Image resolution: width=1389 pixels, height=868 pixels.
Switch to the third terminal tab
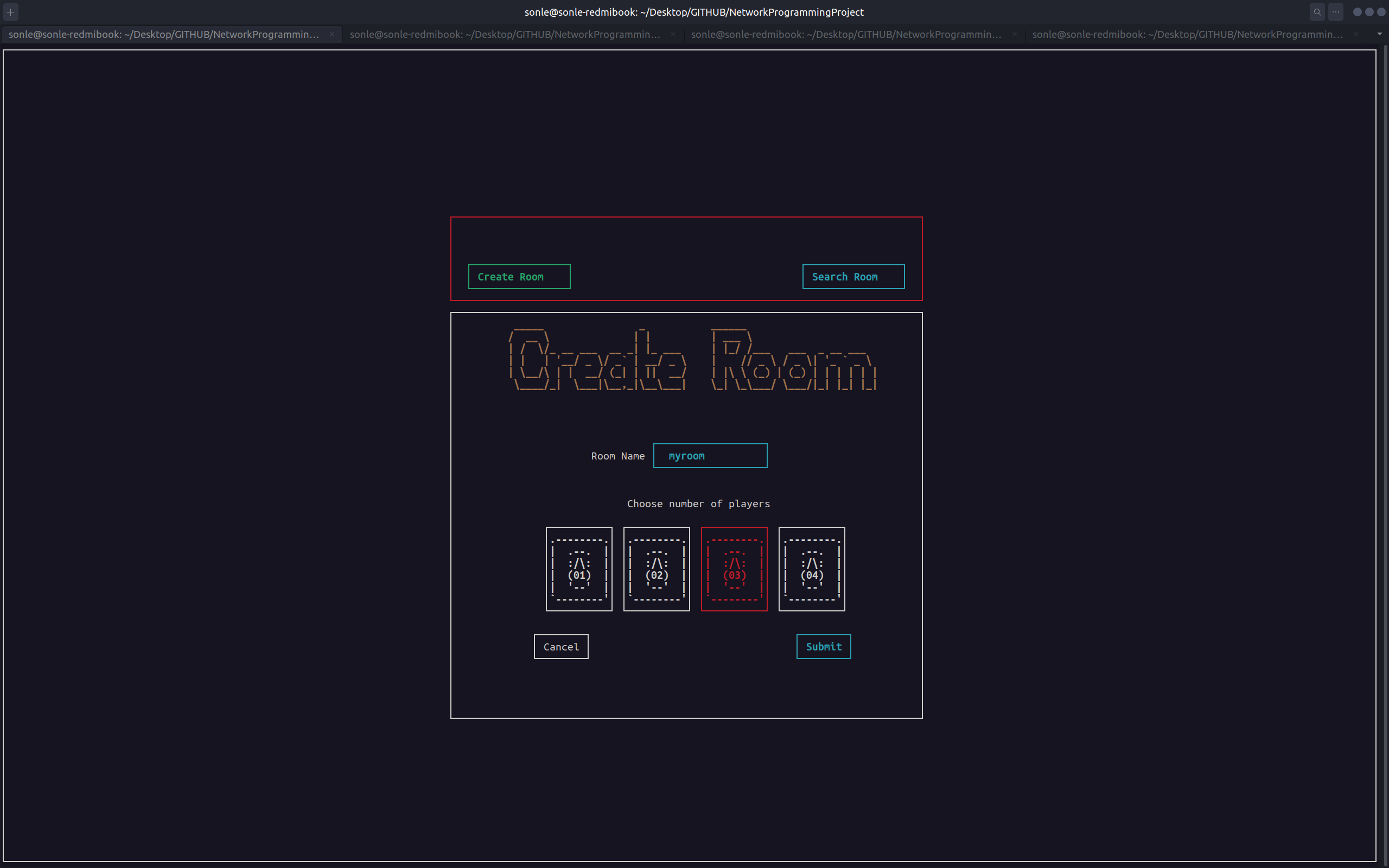pos(845,34)
